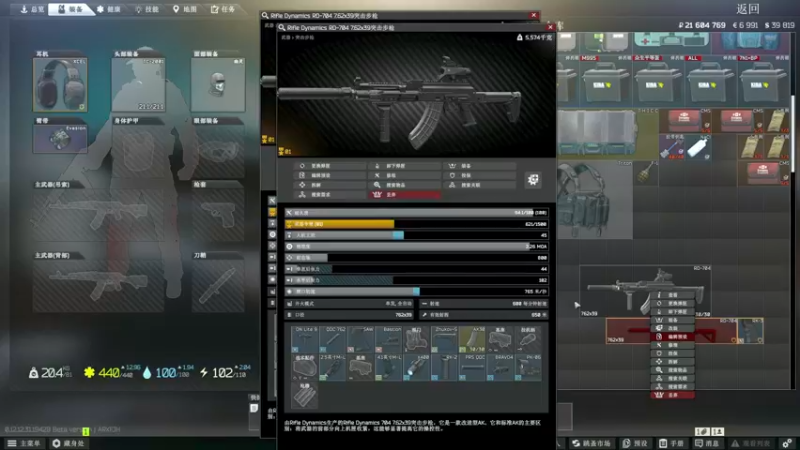Select the BRAVO4 scope mod slot
Screen dimensions: 800x450
click(x=500, y=368)
